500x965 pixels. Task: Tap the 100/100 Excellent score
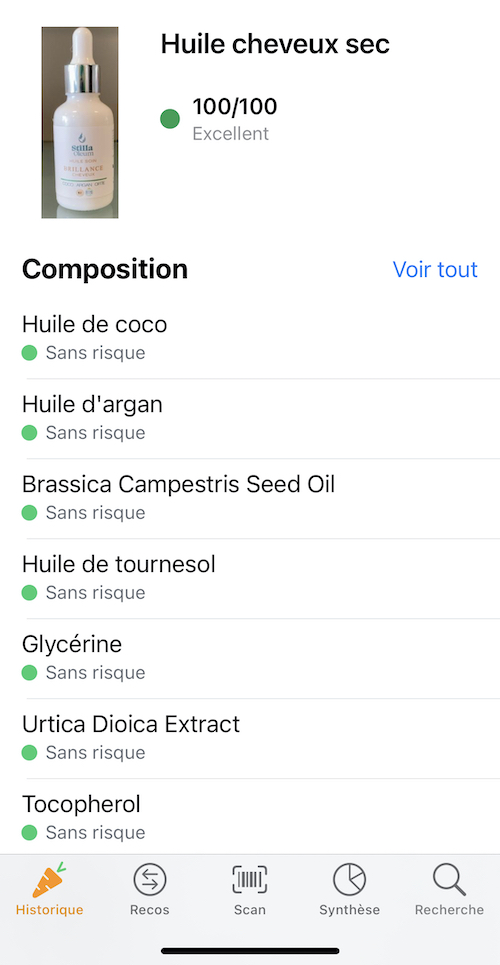click(x=235, y=119)
